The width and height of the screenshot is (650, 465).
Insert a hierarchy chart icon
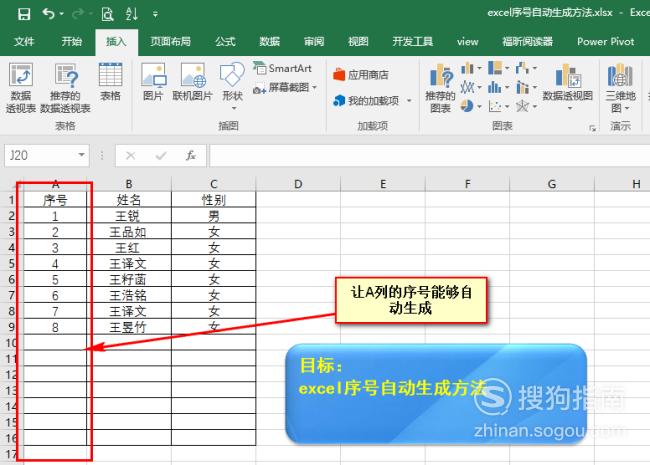(x=495, y=68)
